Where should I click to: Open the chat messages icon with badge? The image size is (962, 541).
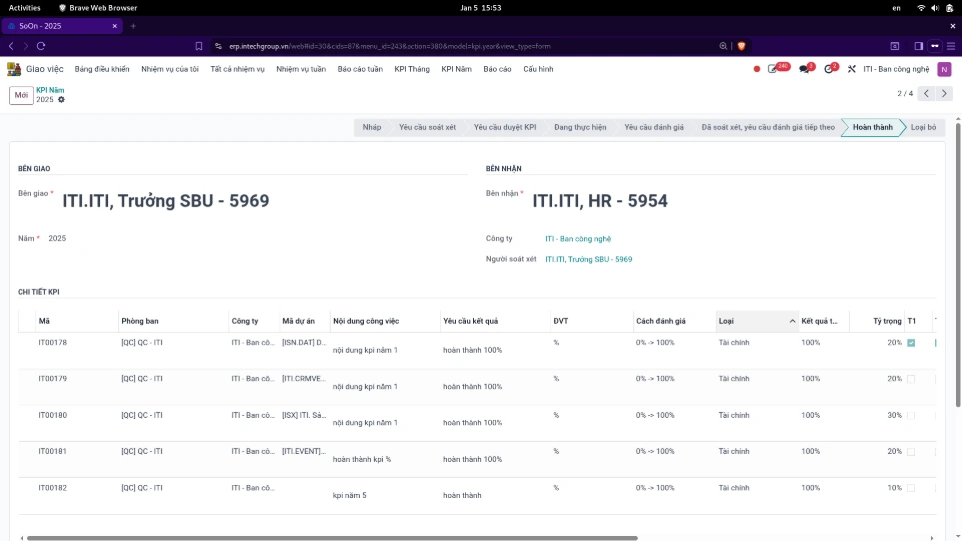click(804, 69)
